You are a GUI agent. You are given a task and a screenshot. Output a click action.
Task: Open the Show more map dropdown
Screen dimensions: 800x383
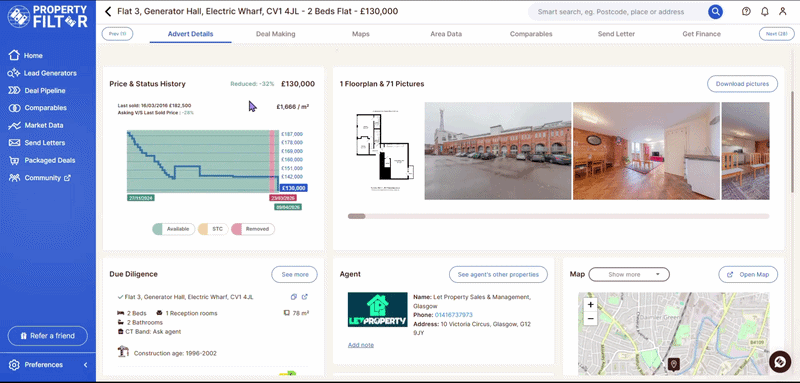coord(629,274)
